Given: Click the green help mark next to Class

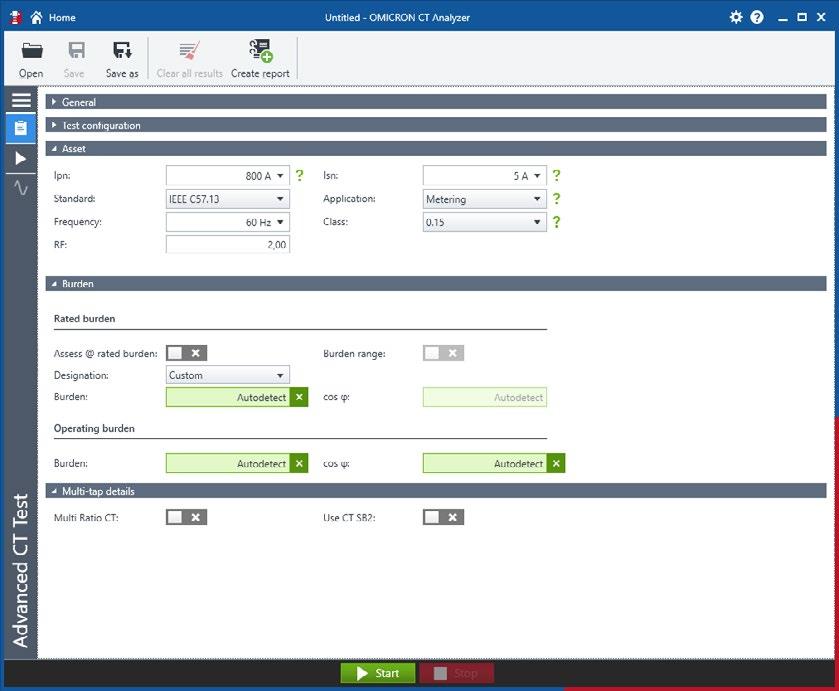Looking at the screenshot, I should [556, 222].
